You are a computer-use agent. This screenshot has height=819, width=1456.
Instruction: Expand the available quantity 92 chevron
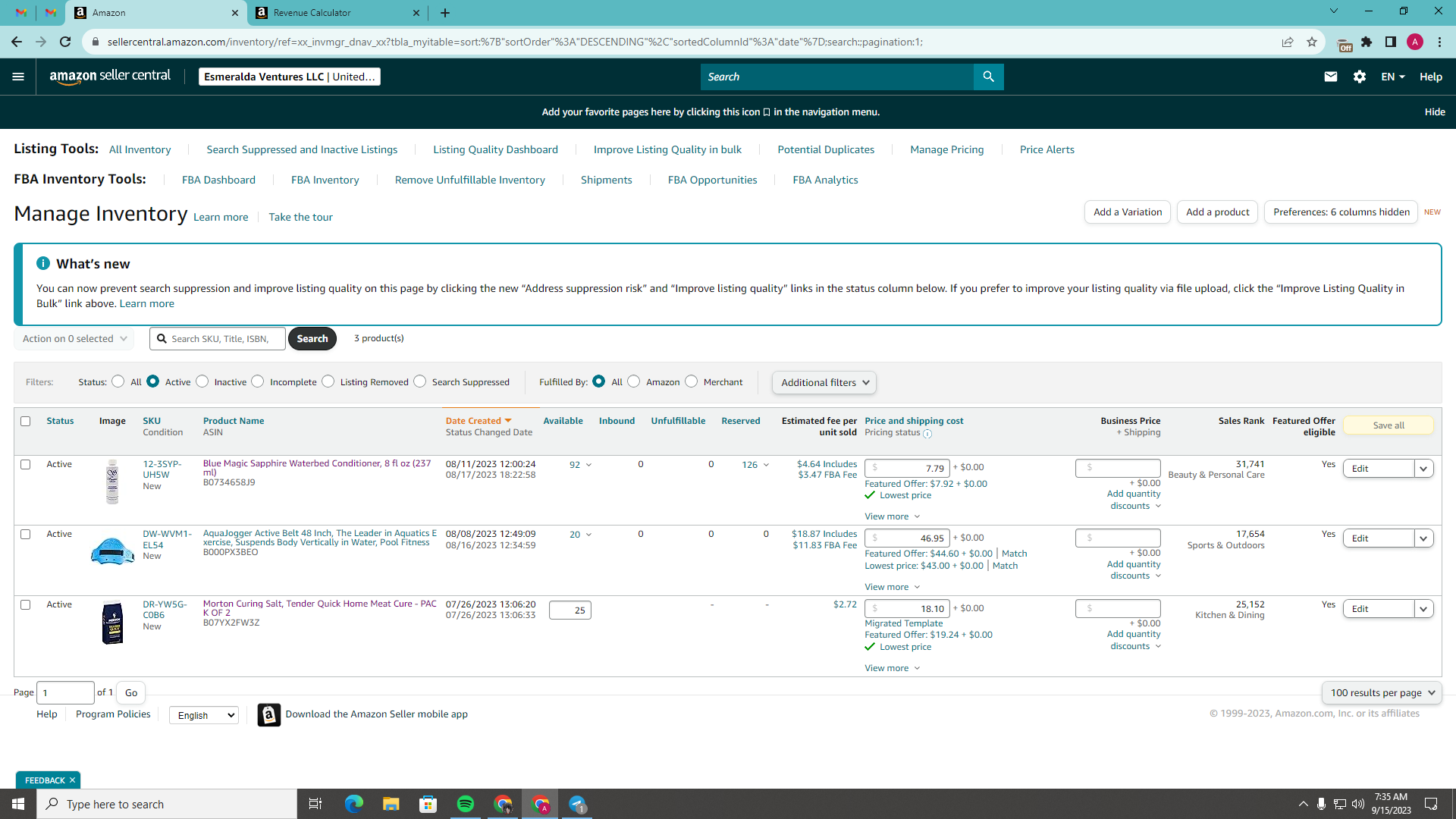coord(588,465)
